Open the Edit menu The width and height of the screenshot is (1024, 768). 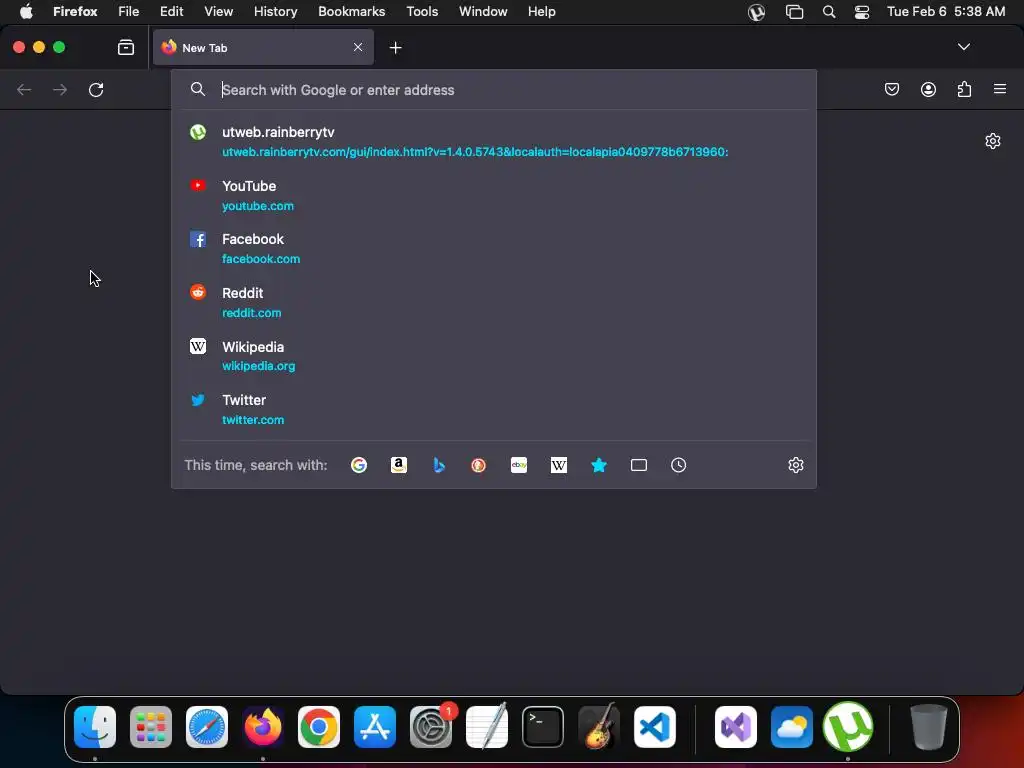coord(171,12)
